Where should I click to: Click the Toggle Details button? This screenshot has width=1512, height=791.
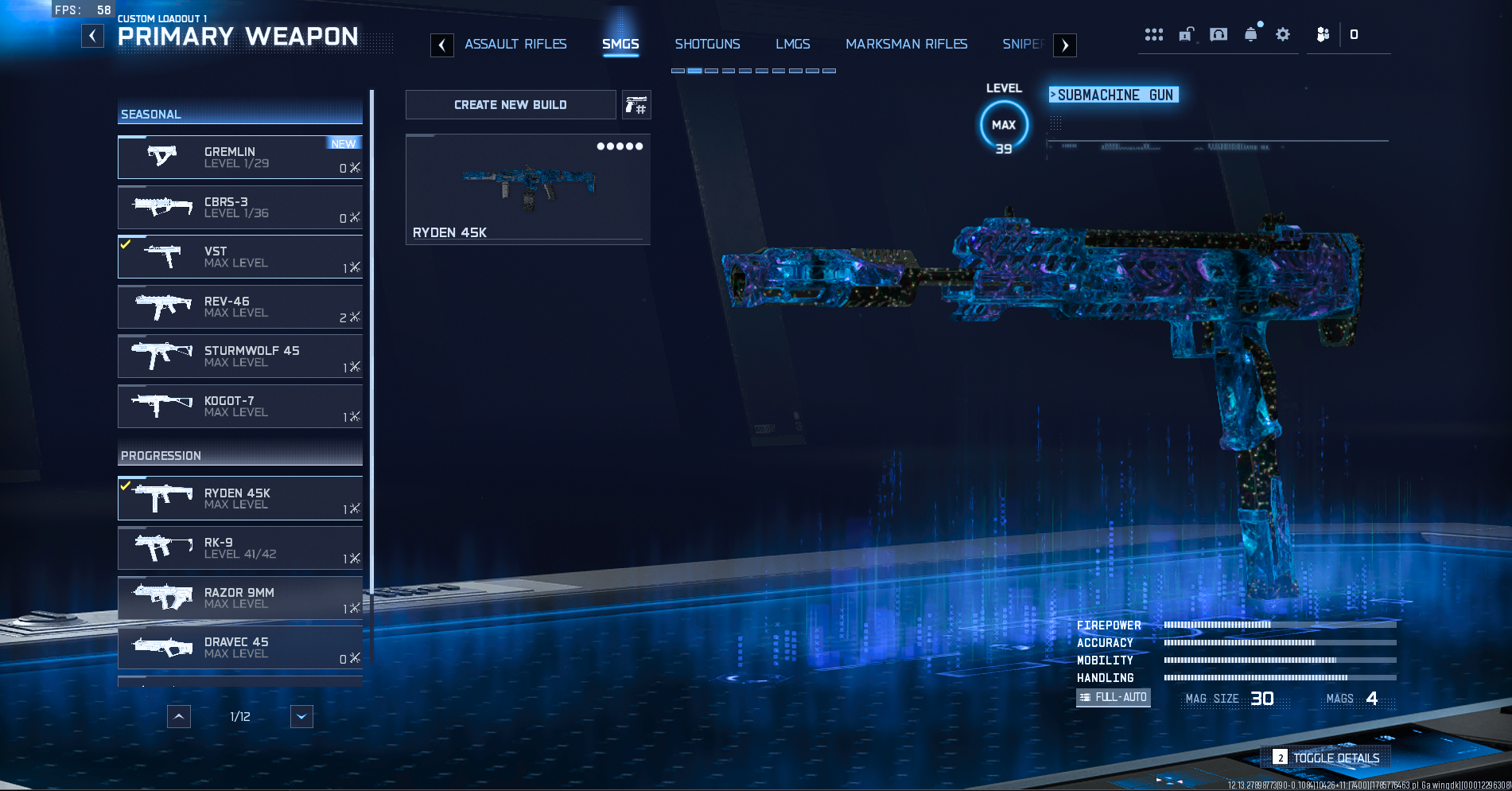pos(1325,758)
